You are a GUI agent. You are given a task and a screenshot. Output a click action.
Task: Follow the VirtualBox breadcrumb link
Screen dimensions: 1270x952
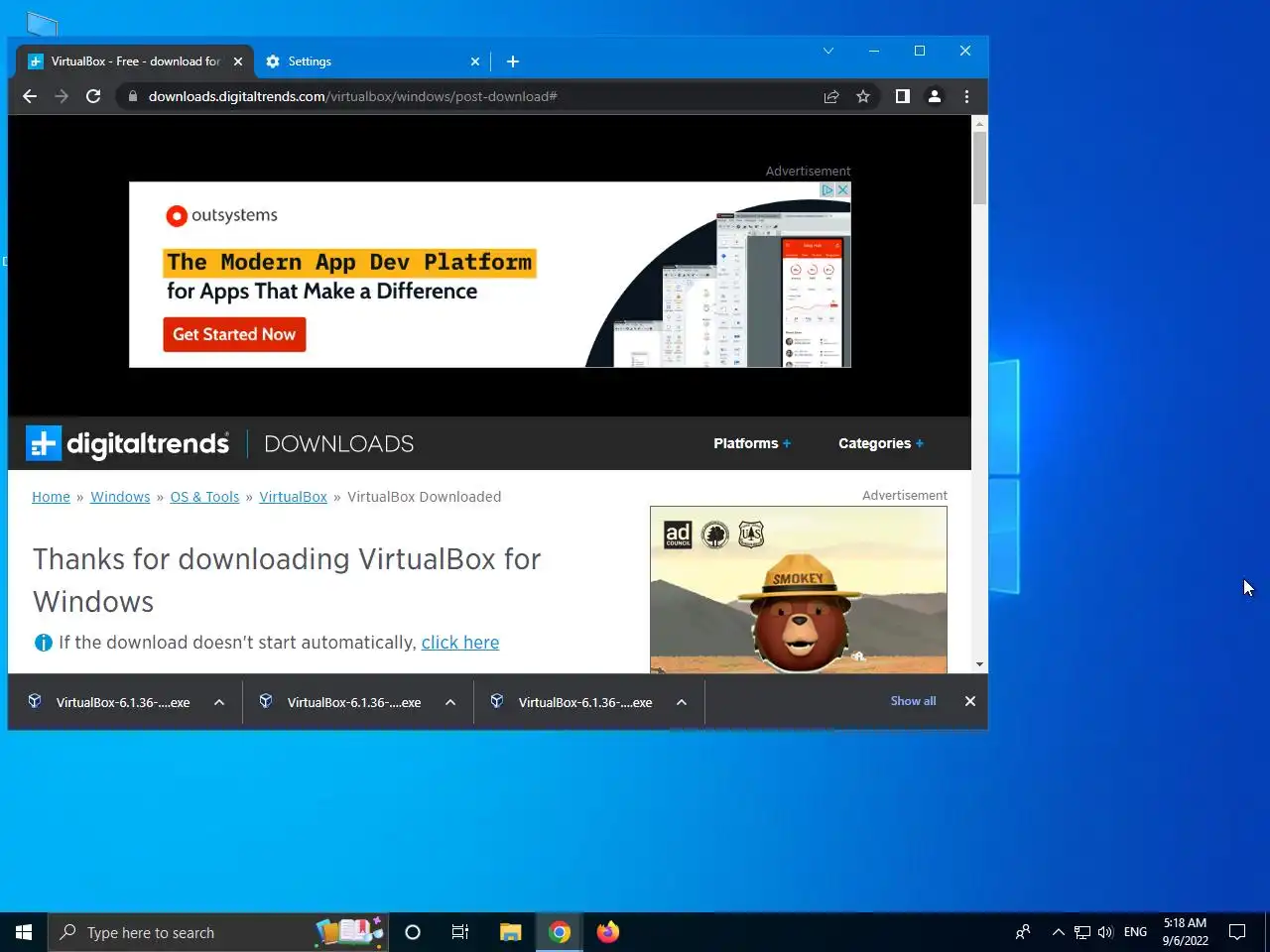click(293, 497)
